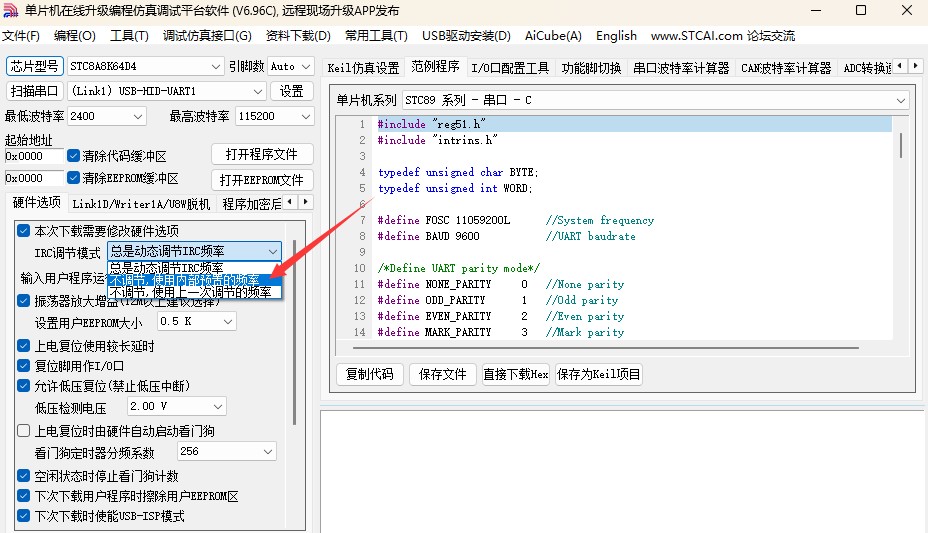Click the STC app icon in title bar

[11, 11]
